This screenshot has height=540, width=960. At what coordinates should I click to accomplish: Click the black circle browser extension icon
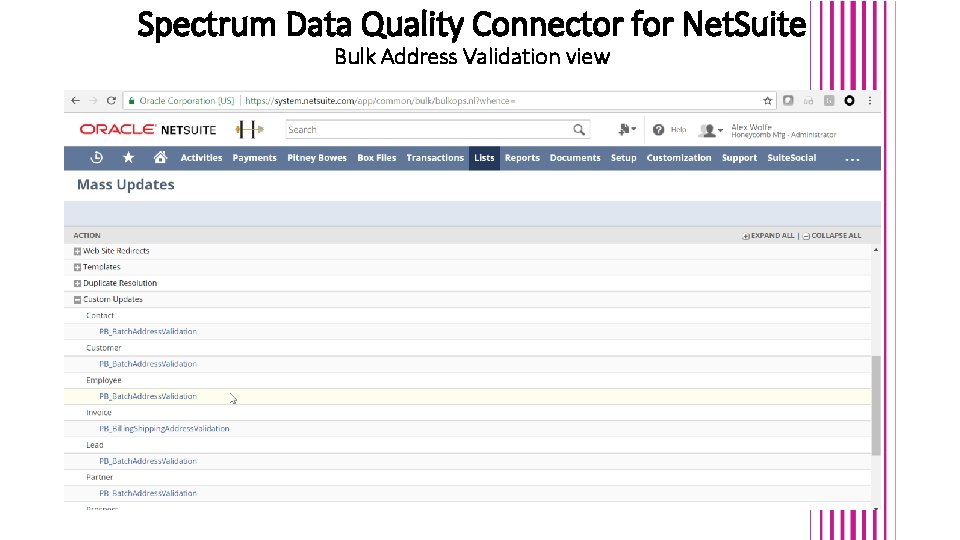[849, 100]
